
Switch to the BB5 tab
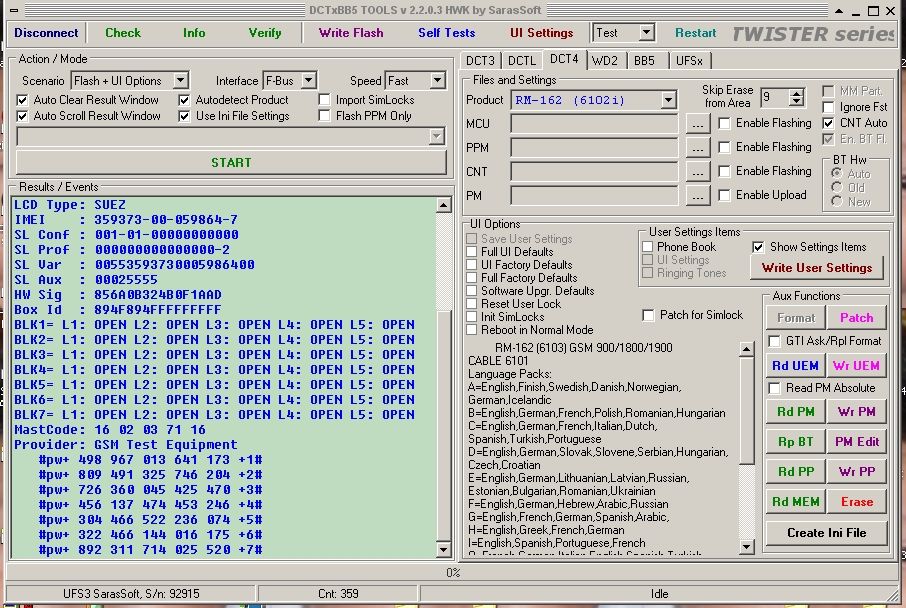pos(644,60)
